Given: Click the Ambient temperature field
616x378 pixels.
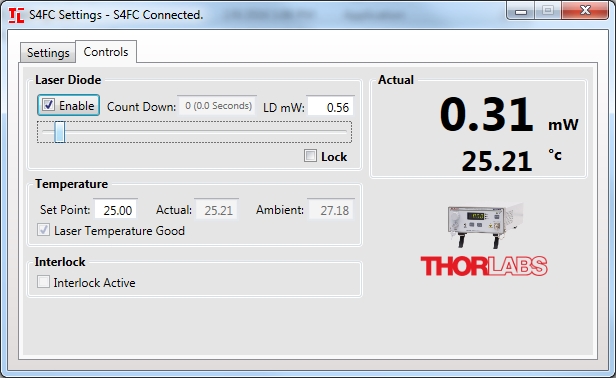Looking at the screenshot, I should [x=332, y=210].
